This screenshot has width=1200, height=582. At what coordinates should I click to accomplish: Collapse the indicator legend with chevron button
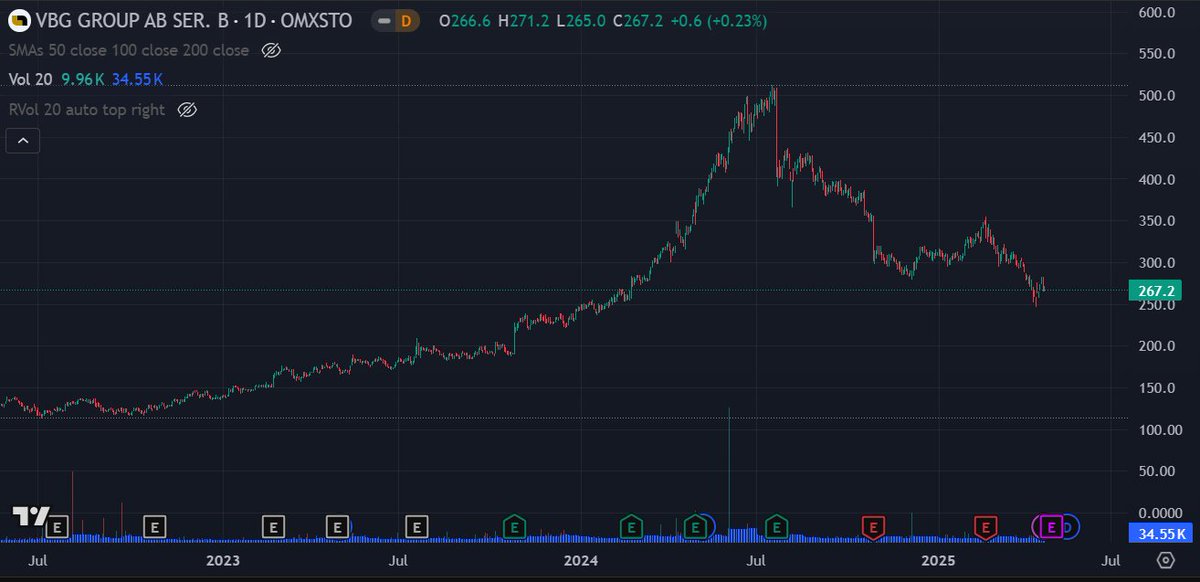[23, 141]
